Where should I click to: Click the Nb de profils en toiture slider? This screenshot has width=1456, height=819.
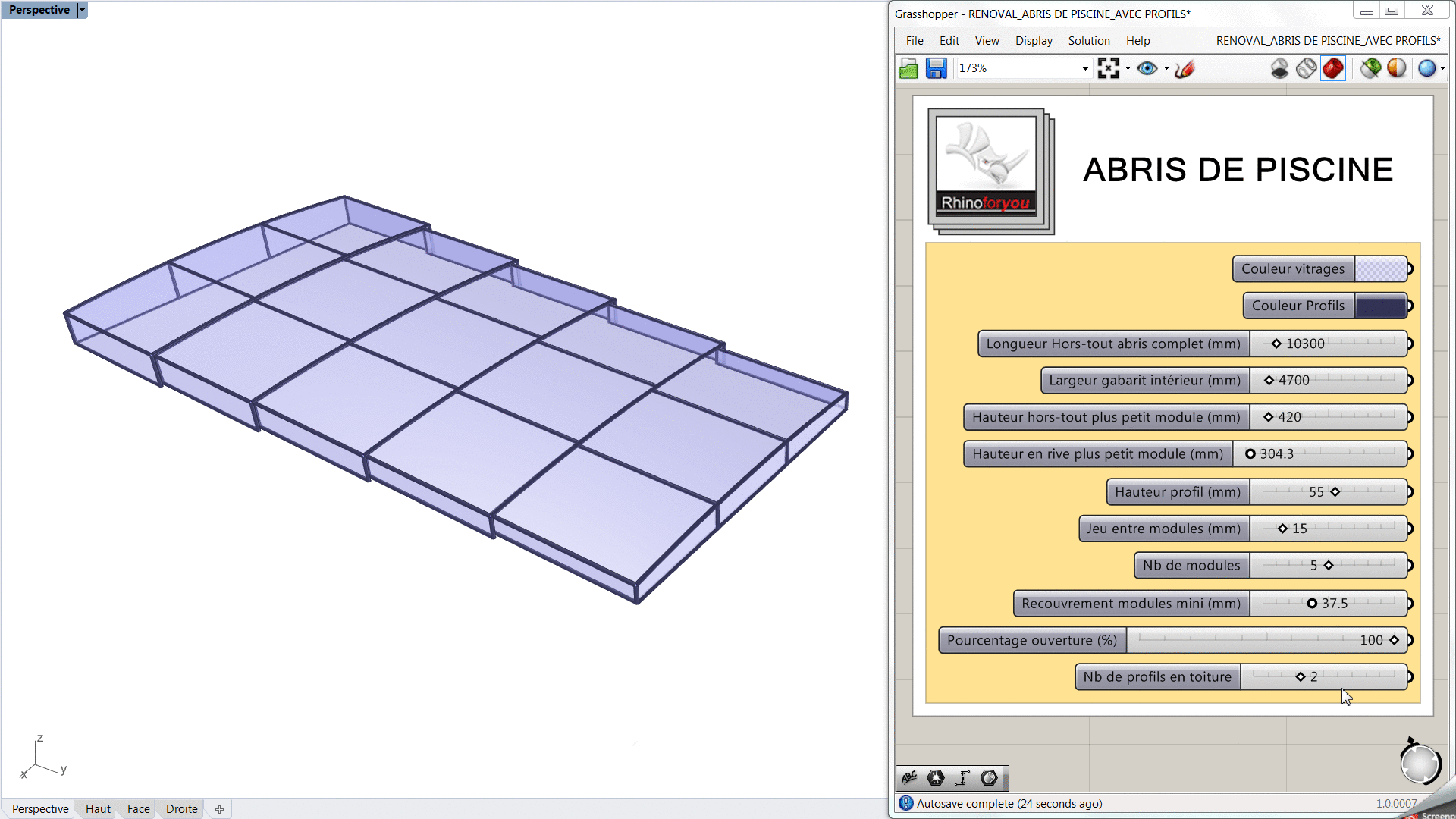[1323, 677]
